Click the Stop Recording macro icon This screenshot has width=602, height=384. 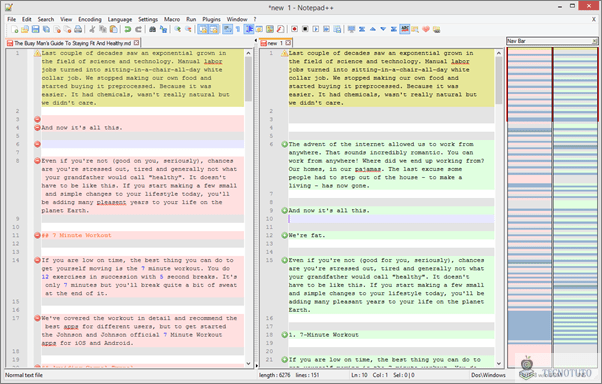point(305,29)
